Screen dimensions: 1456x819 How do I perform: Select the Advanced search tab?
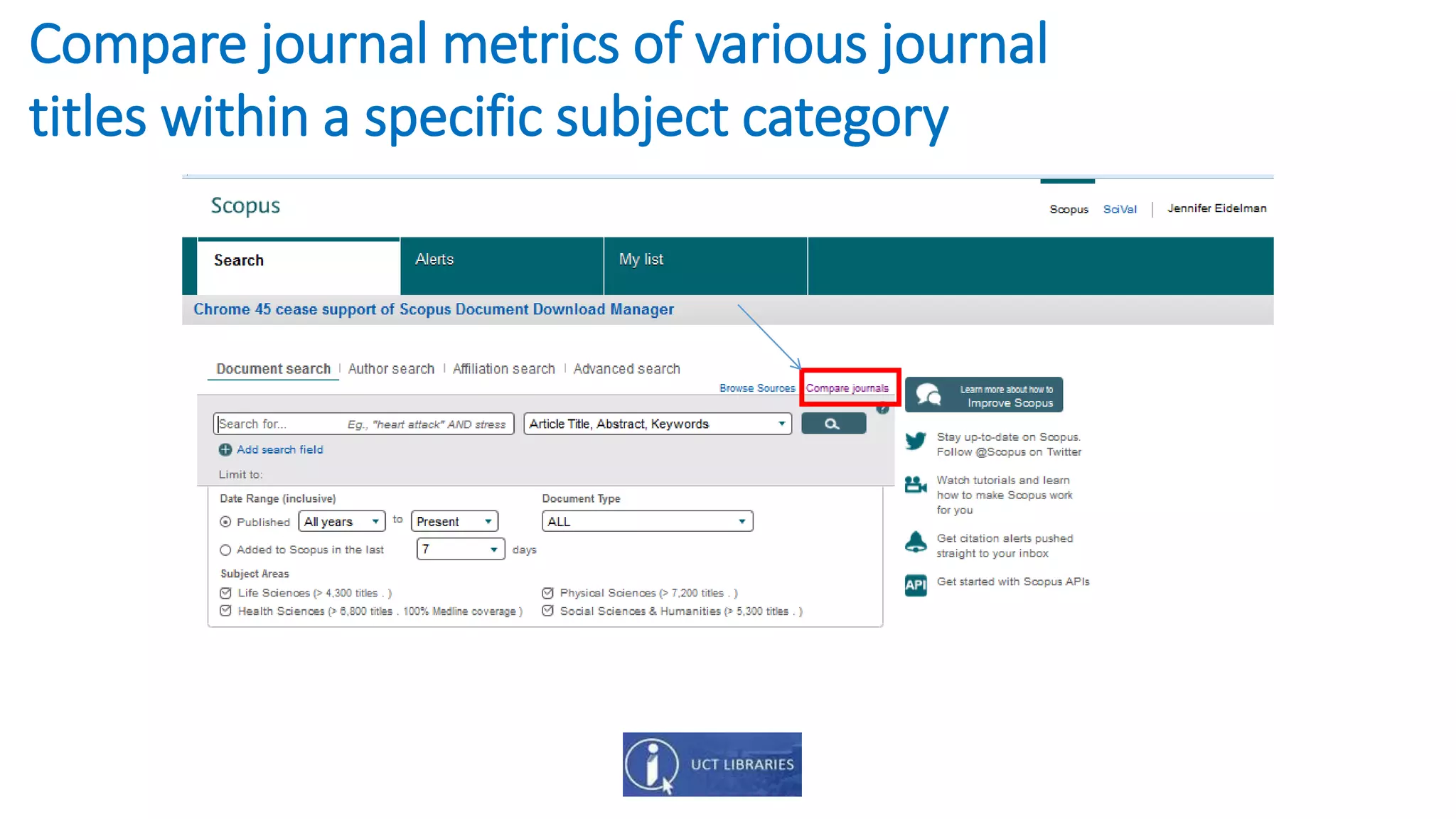pos(626,369)
